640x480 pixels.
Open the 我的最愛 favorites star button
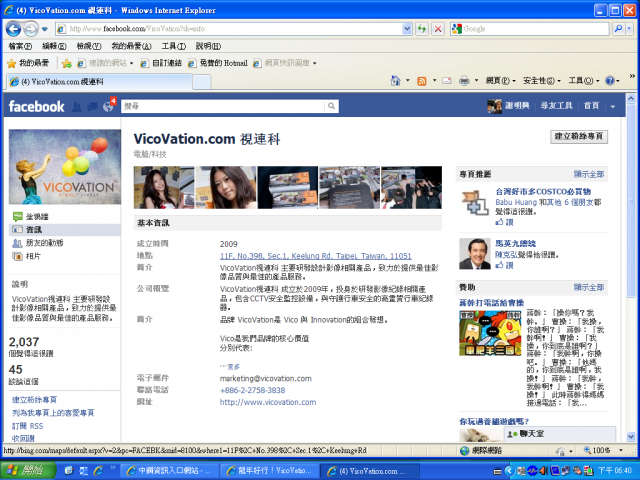pyautogui.click(x=28, y=63)
